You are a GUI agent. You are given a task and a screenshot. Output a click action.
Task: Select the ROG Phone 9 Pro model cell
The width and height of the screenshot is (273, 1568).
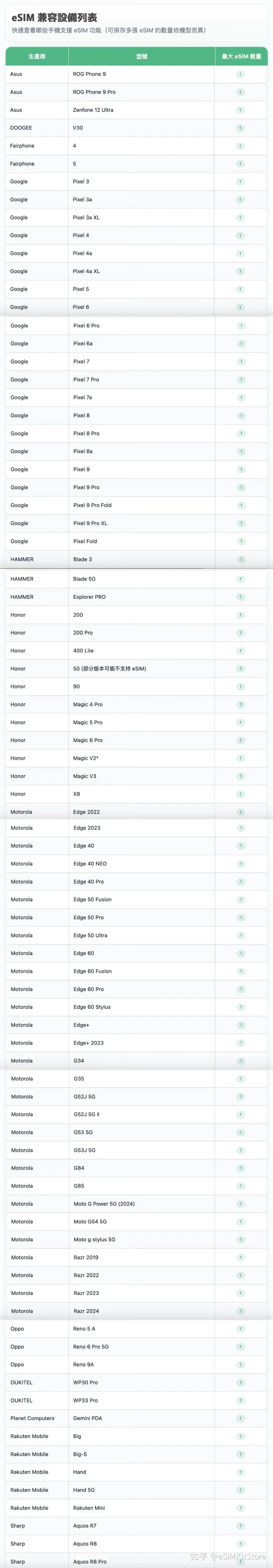pyautogui.click(x=94, y=92)
